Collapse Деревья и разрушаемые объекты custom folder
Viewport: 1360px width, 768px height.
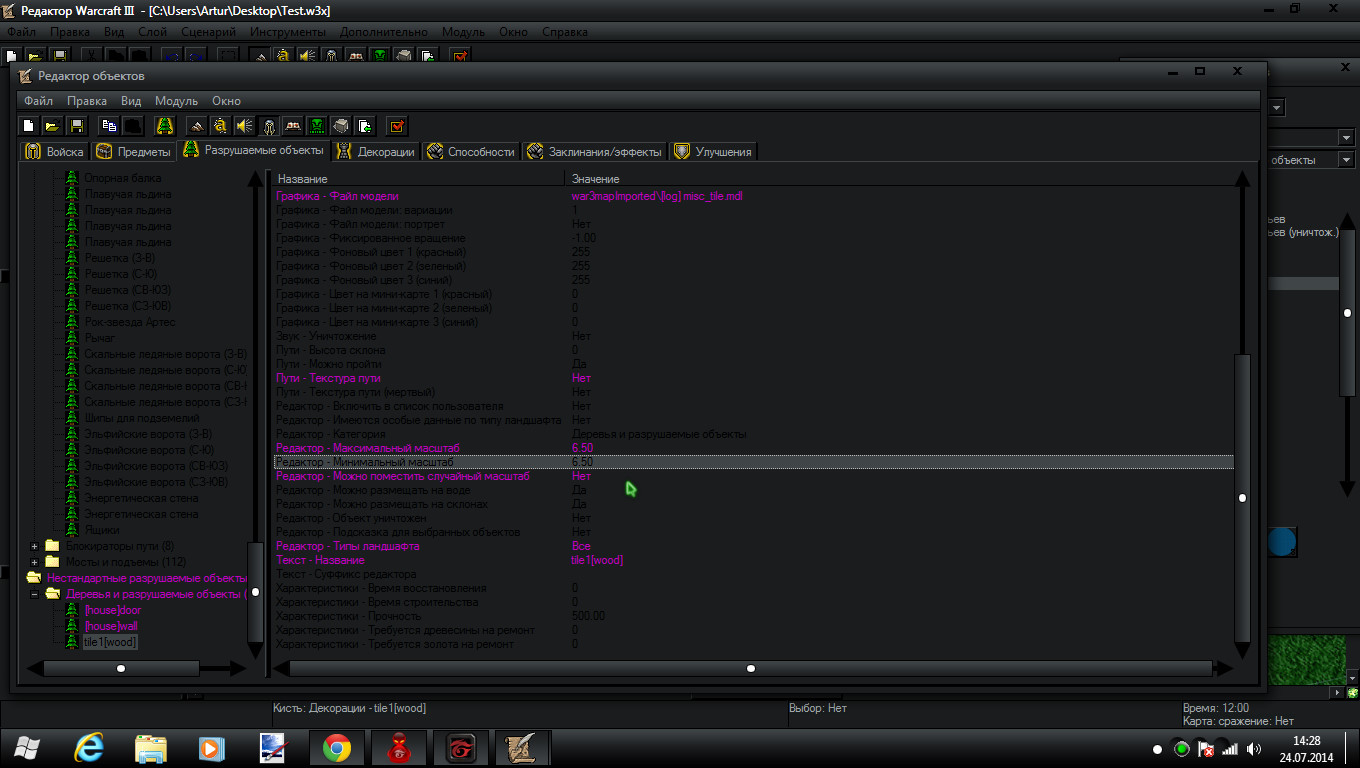click(x=35, y=594)
